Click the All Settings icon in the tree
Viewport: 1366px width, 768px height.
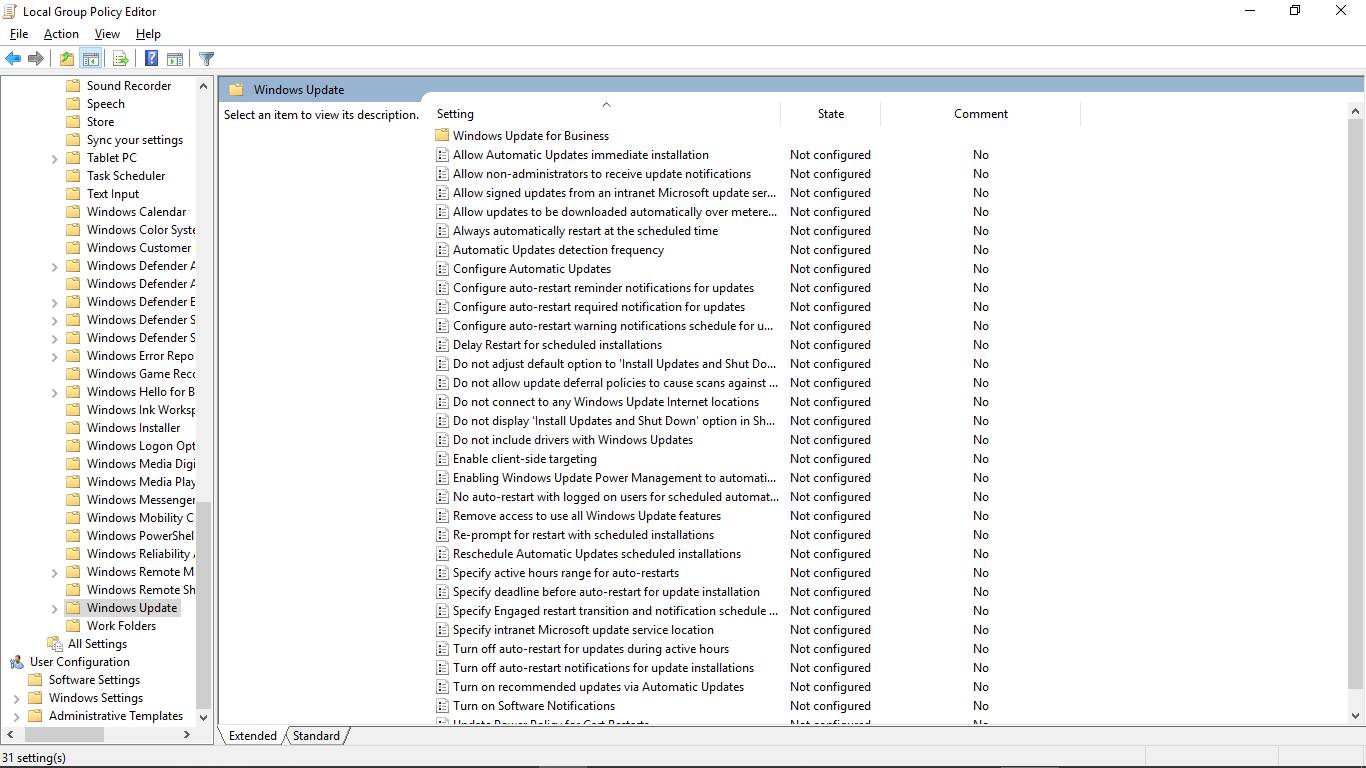55,644
